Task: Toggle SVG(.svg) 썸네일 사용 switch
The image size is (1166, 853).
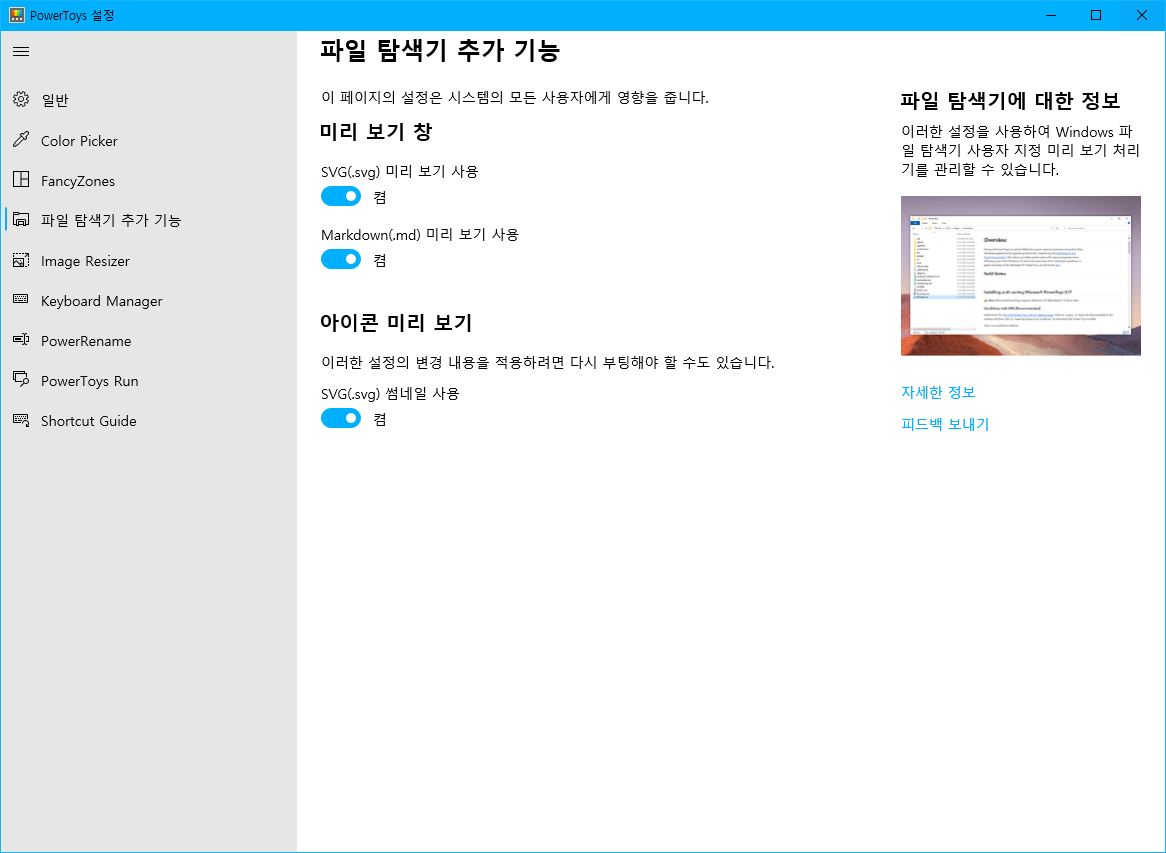Action: click(x=341, y=419)
